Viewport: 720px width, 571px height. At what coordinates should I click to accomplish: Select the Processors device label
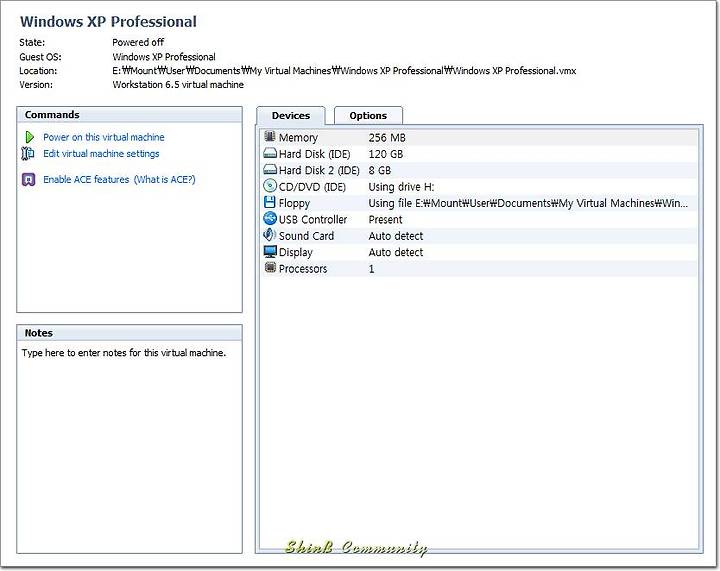tap(303, 269)
